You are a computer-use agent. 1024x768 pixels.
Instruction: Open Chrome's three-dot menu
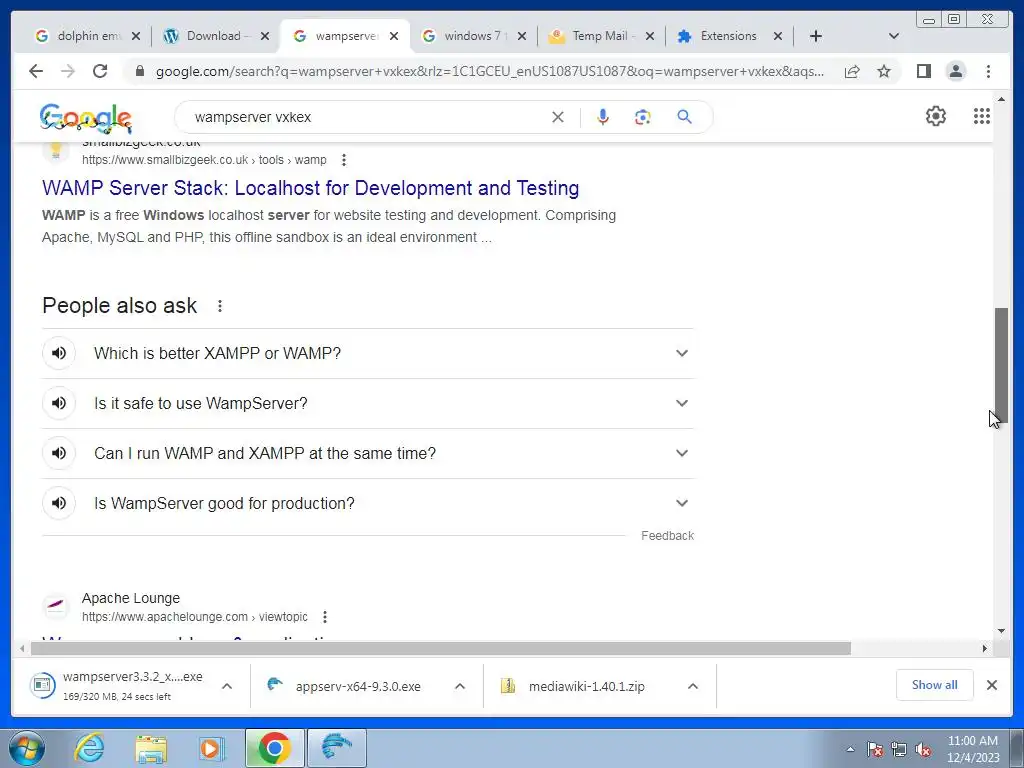pos(988,71)
